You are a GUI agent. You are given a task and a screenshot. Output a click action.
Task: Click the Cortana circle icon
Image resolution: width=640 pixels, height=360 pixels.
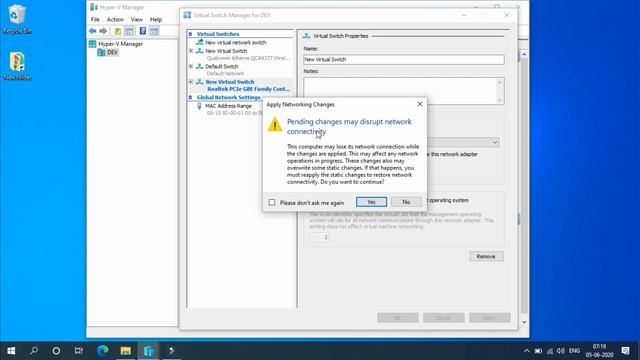pyautogui.click(x=56, y=351)
